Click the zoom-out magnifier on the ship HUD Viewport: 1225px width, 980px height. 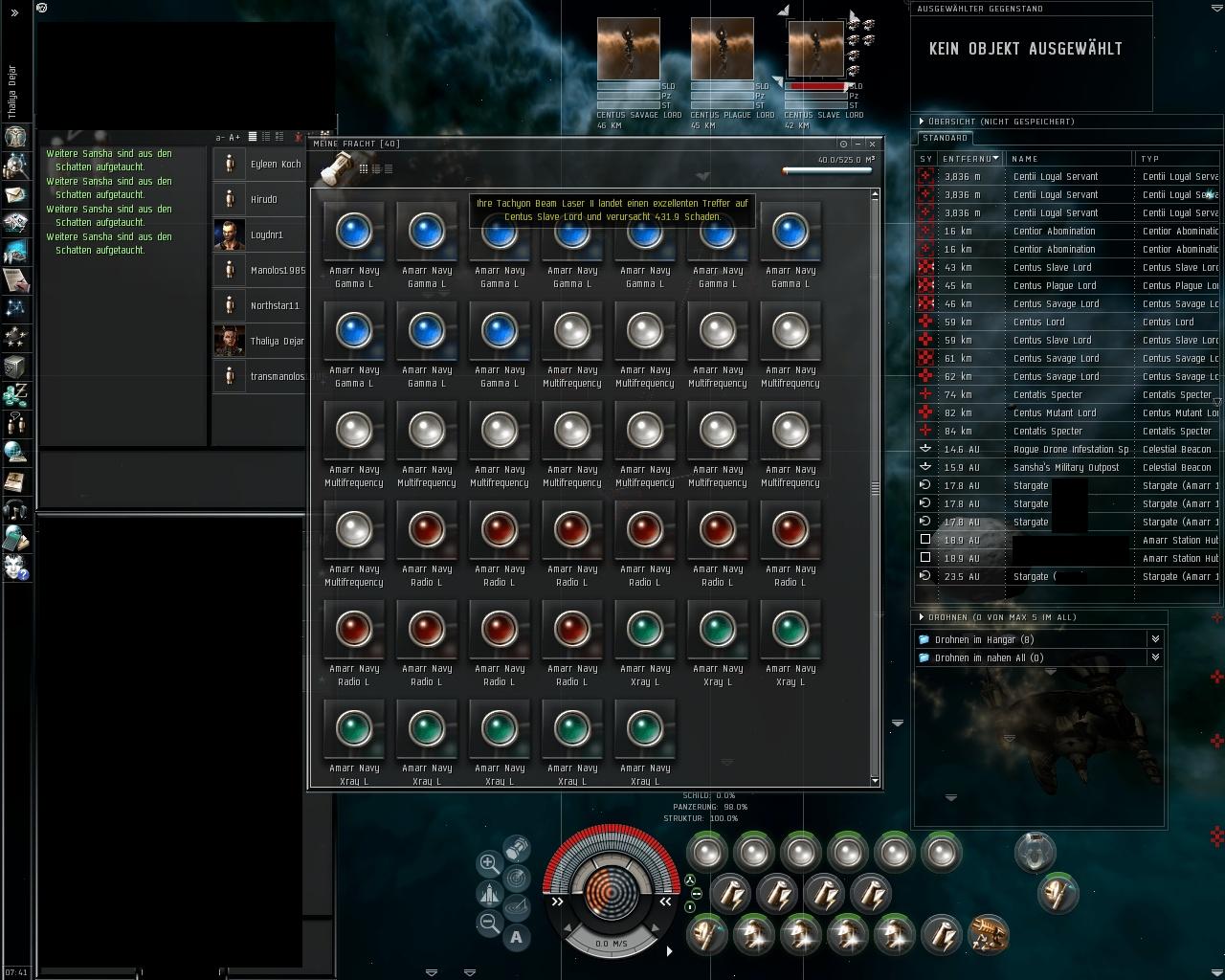(x=489, y=924)
